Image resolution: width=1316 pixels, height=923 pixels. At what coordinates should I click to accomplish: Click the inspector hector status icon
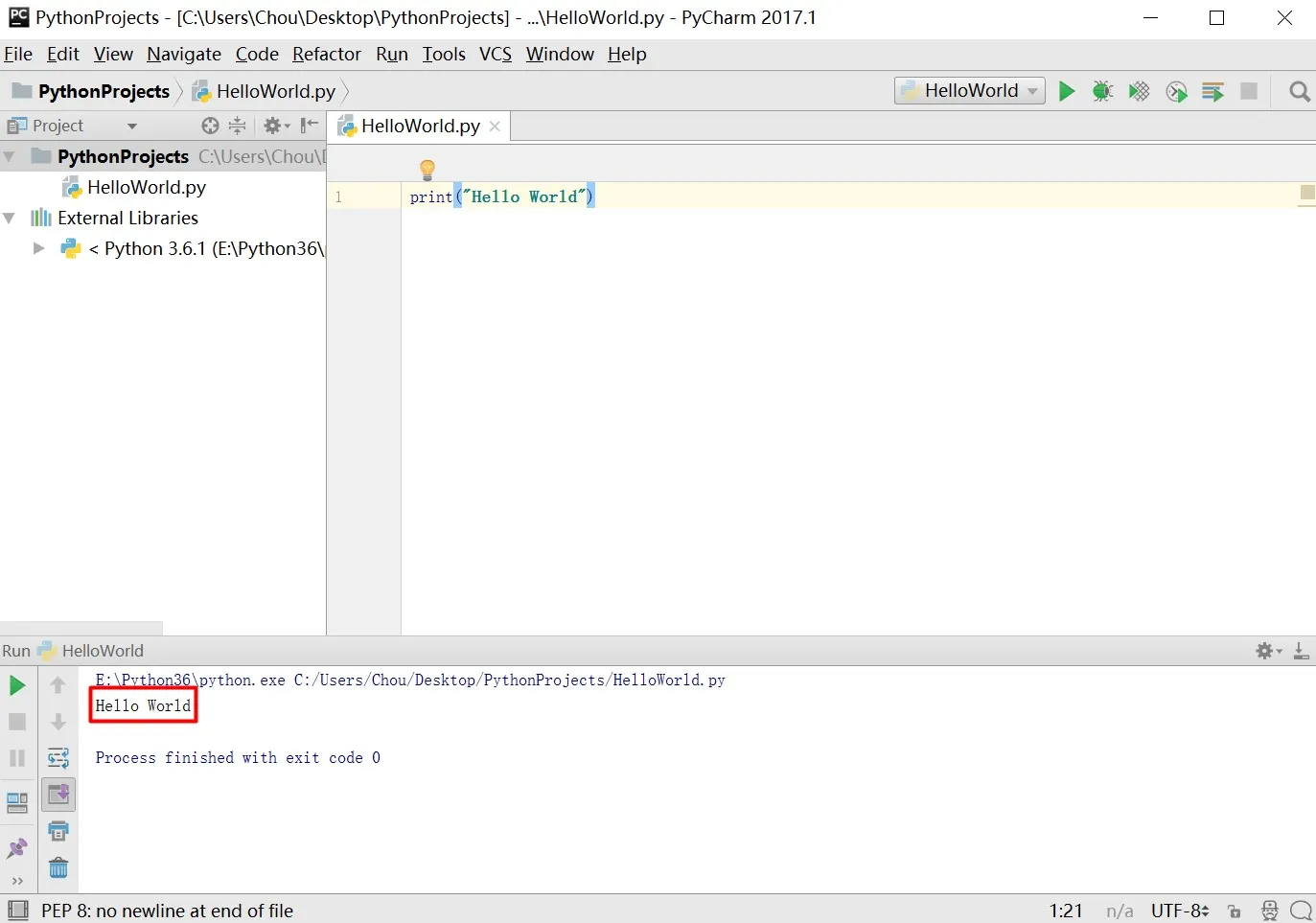(1270, 911)
